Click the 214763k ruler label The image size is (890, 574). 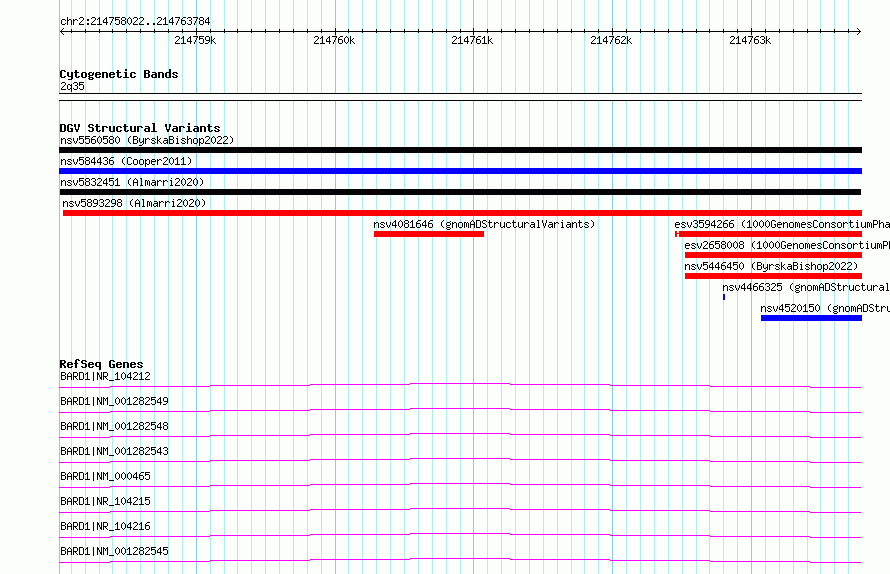[x=750, y=40]
